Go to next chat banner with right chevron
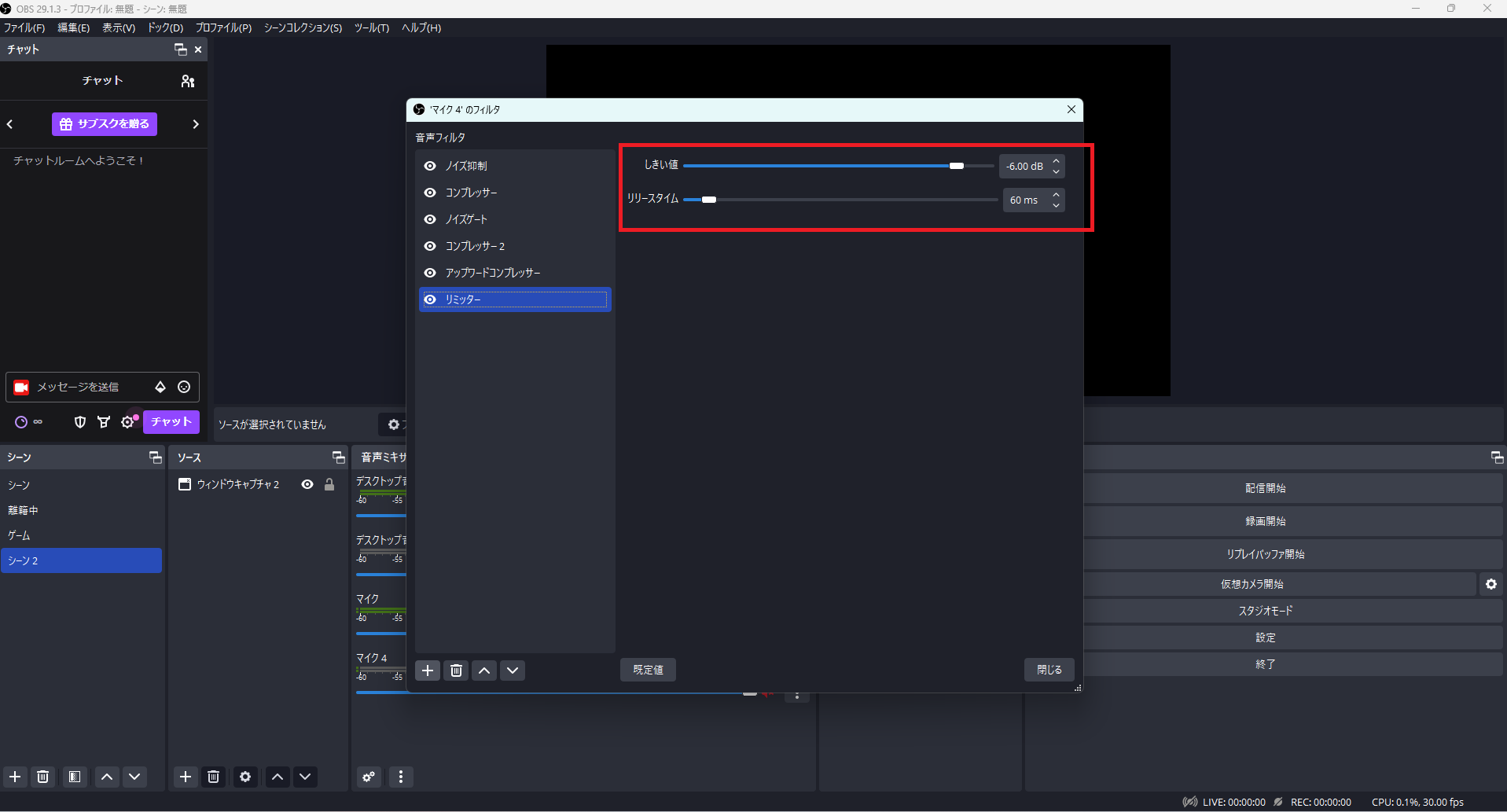The image size is (1507, 812). pyautogui.click(x=196, y=124)
